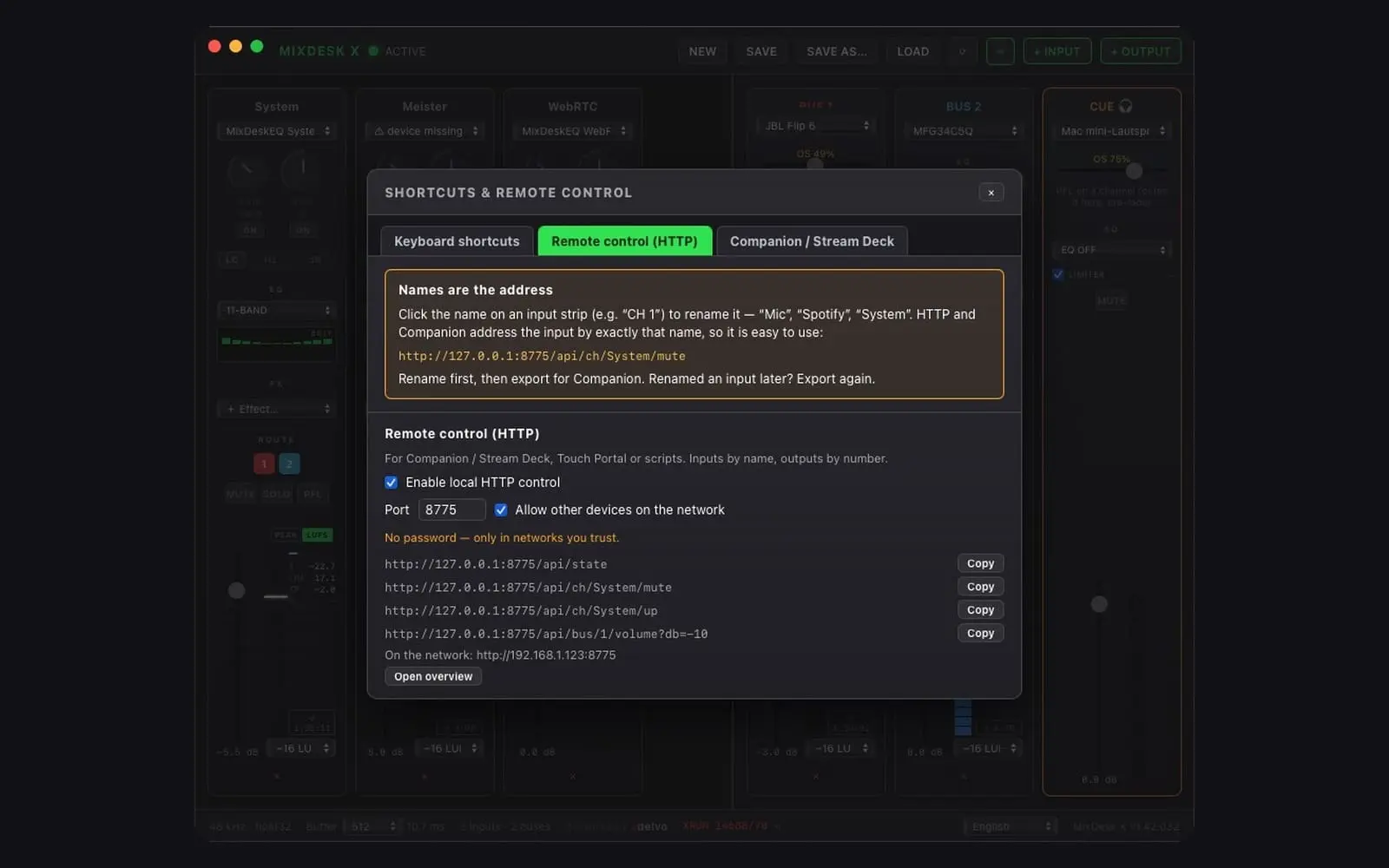This screenshot has width=1389, height=868.
Task: Mute the System channel
Action: (240, 494)
